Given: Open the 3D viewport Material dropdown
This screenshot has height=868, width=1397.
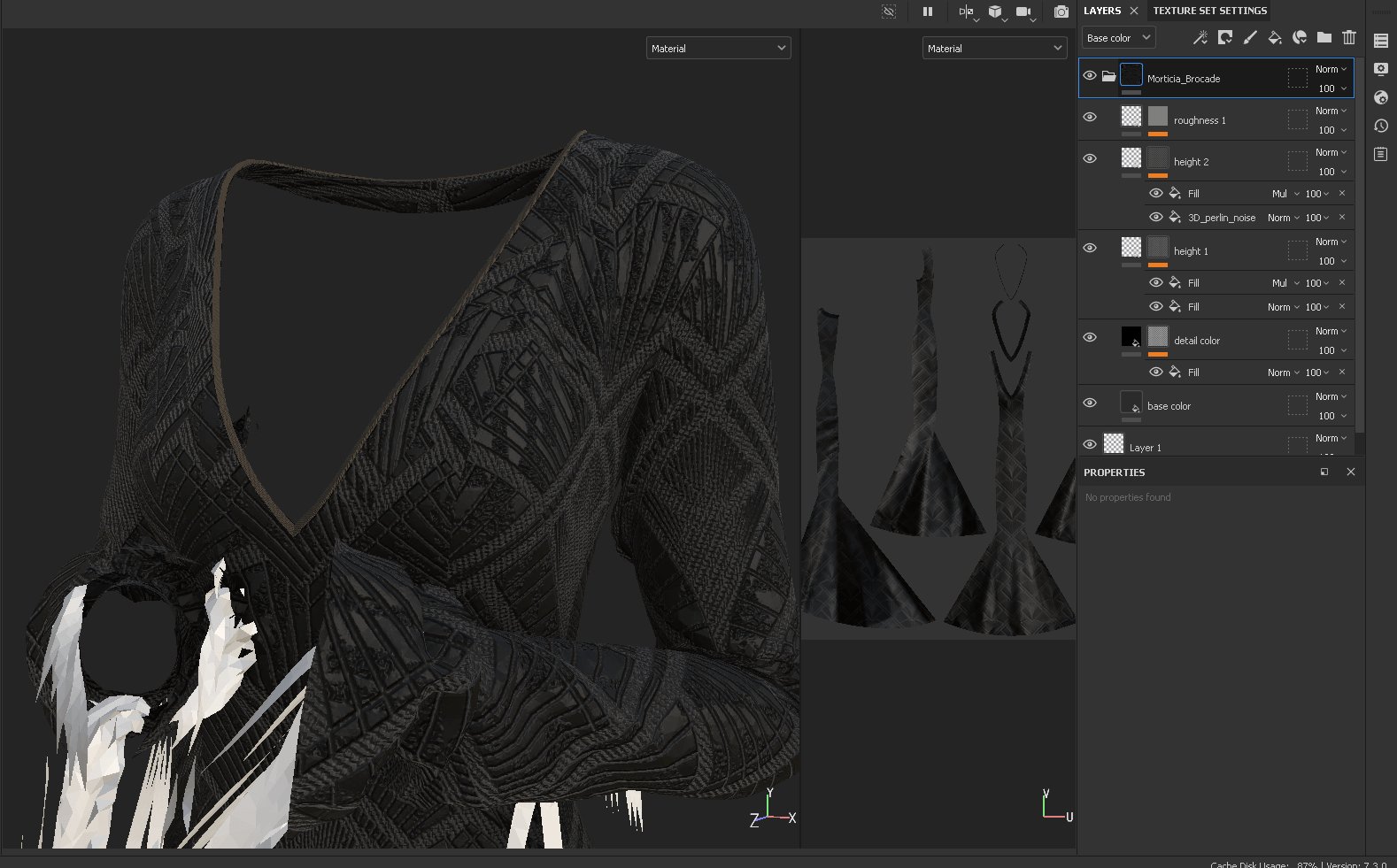Looking at the screenshot, I should (718, 49).
